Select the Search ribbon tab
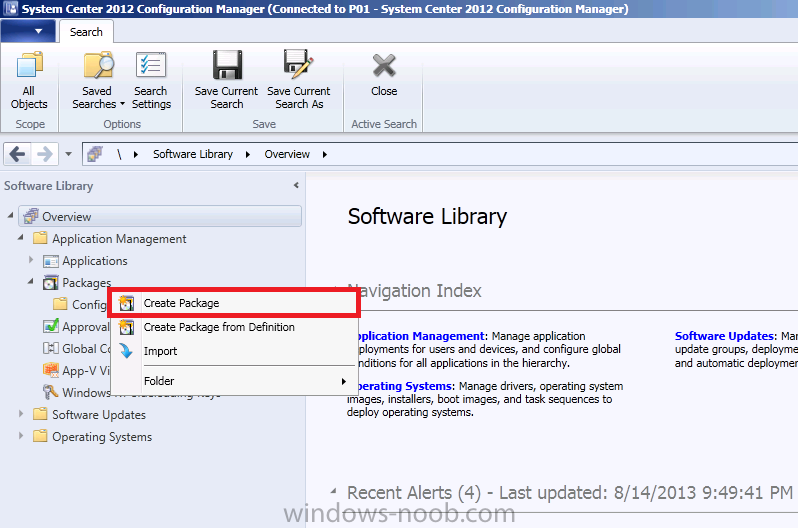Viewport: 798px width, 528px height. point(86,32)
